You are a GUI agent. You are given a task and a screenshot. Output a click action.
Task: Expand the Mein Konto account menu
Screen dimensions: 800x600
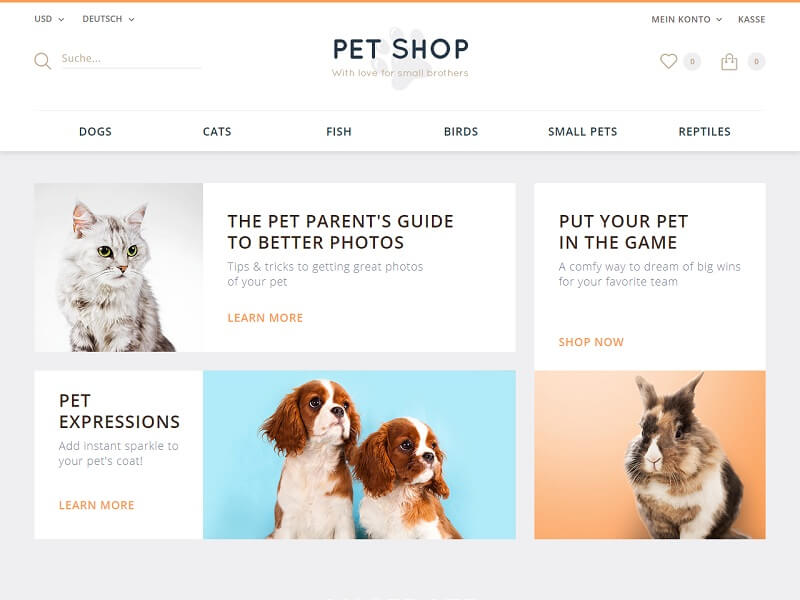click(687, 19)
